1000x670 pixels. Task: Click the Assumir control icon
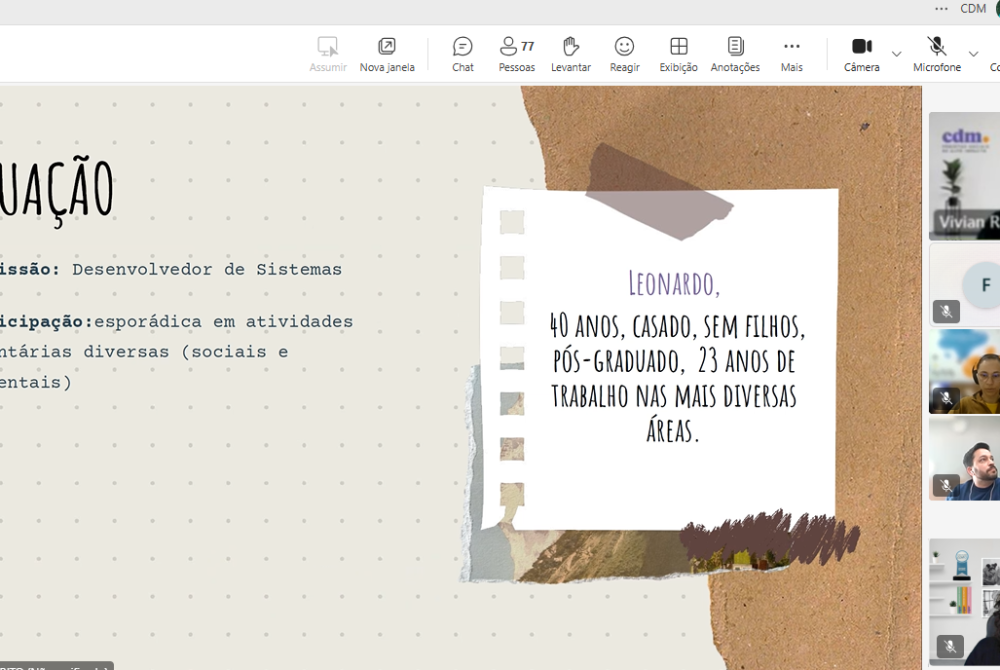328,47
